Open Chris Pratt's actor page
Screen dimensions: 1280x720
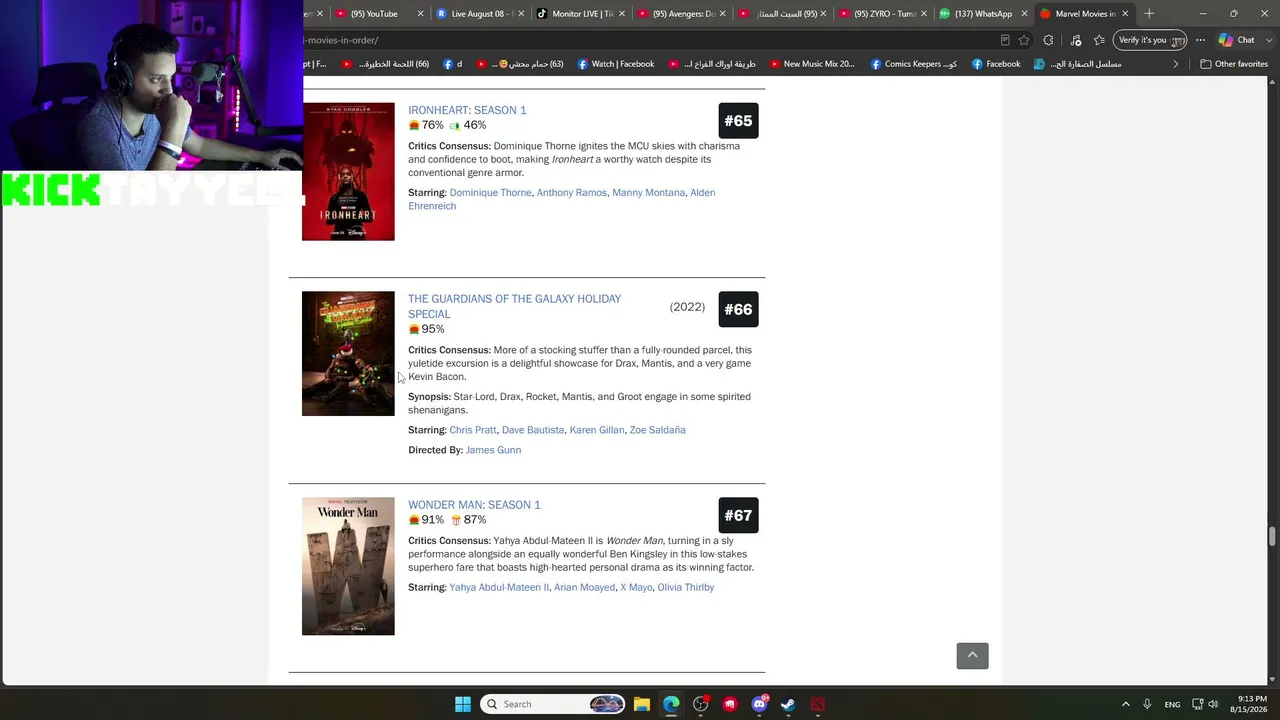473,430
